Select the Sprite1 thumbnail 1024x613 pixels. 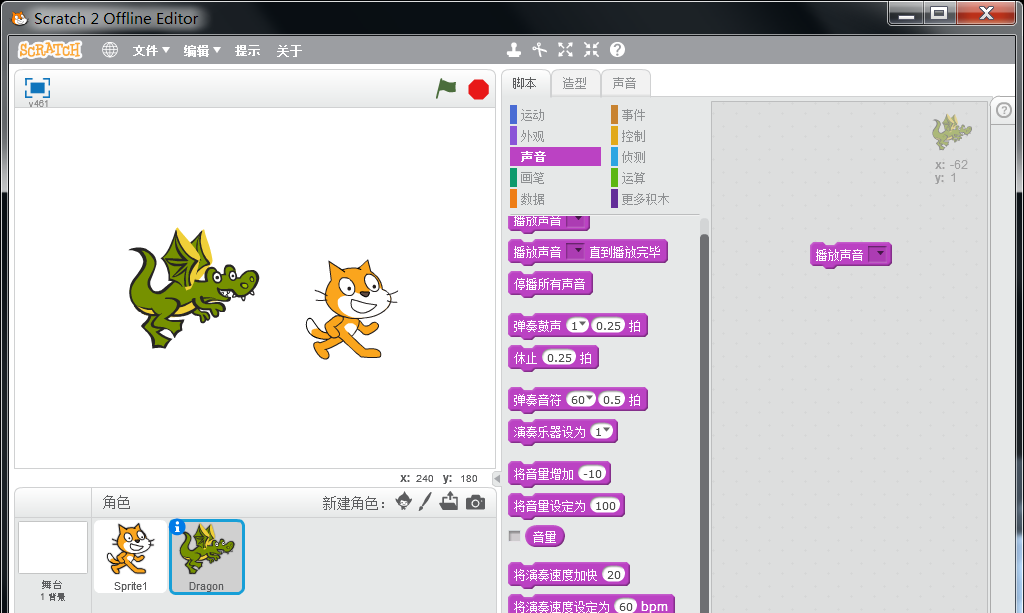point(131,557)
